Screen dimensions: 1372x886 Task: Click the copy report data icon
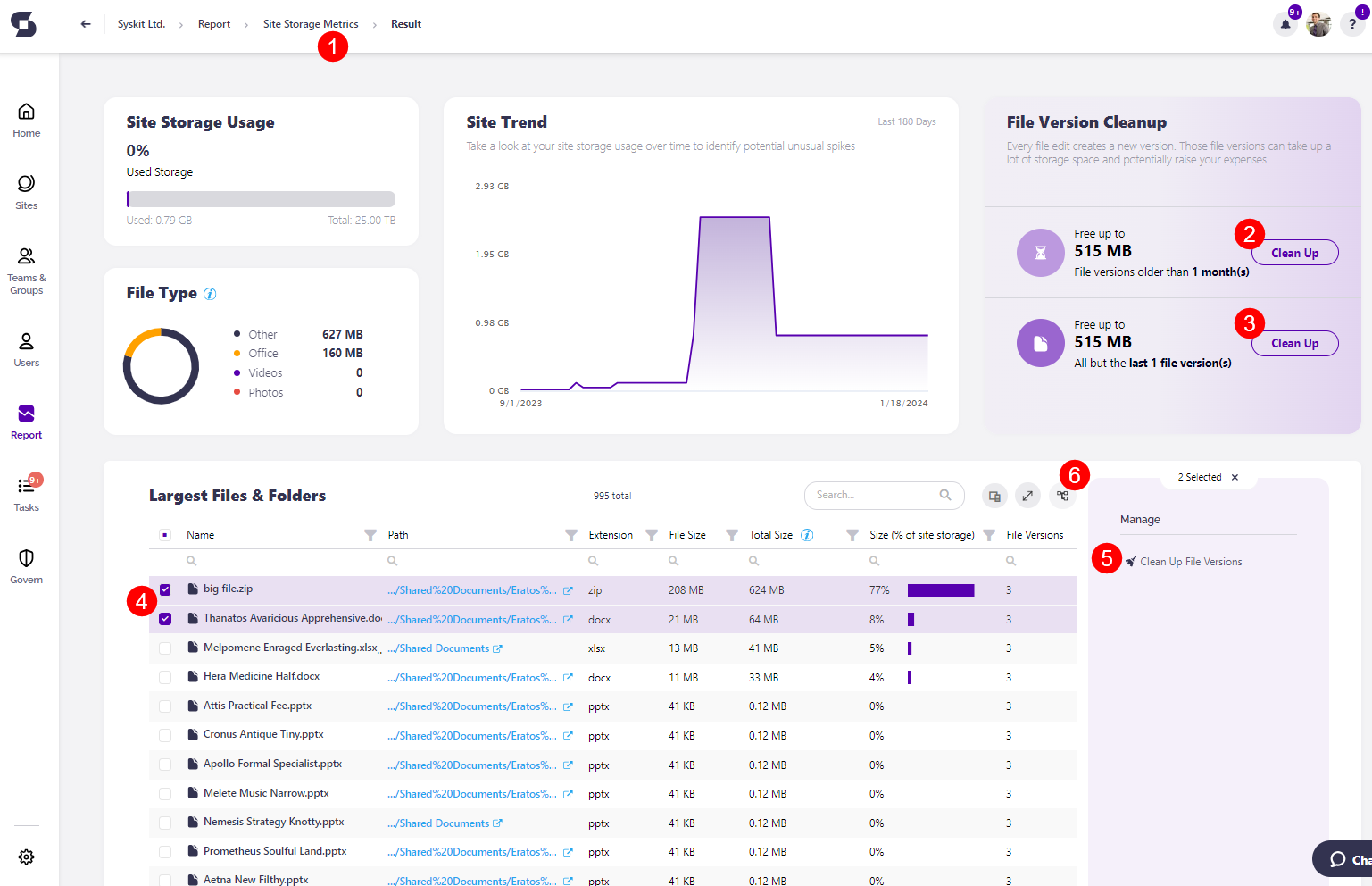[x=994, y=495]
